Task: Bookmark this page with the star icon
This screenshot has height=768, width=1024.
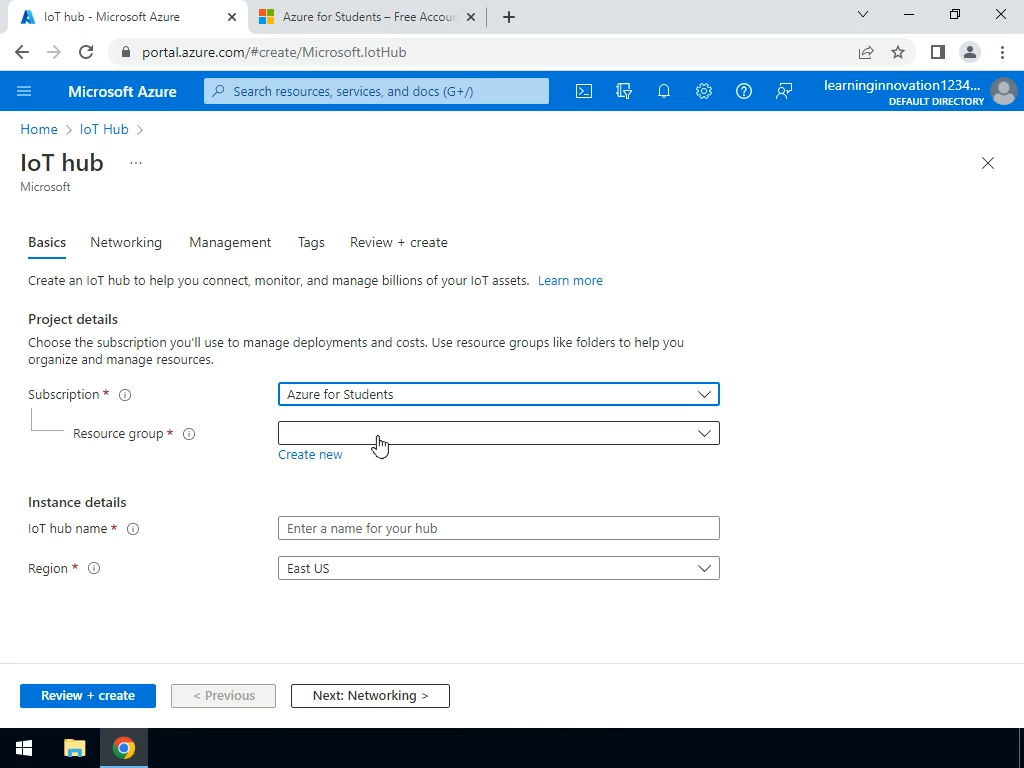Action: tap(898, 52)
